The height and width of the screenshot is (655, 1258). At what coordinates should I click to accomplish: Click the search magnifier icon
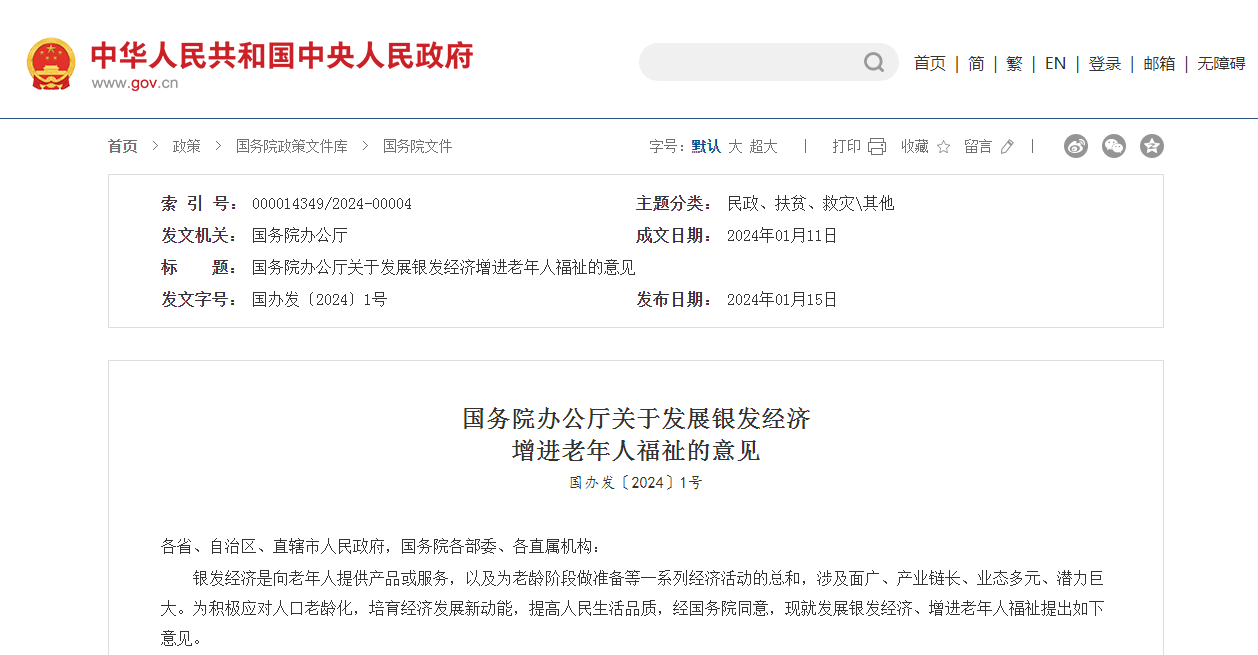point(872,62)
